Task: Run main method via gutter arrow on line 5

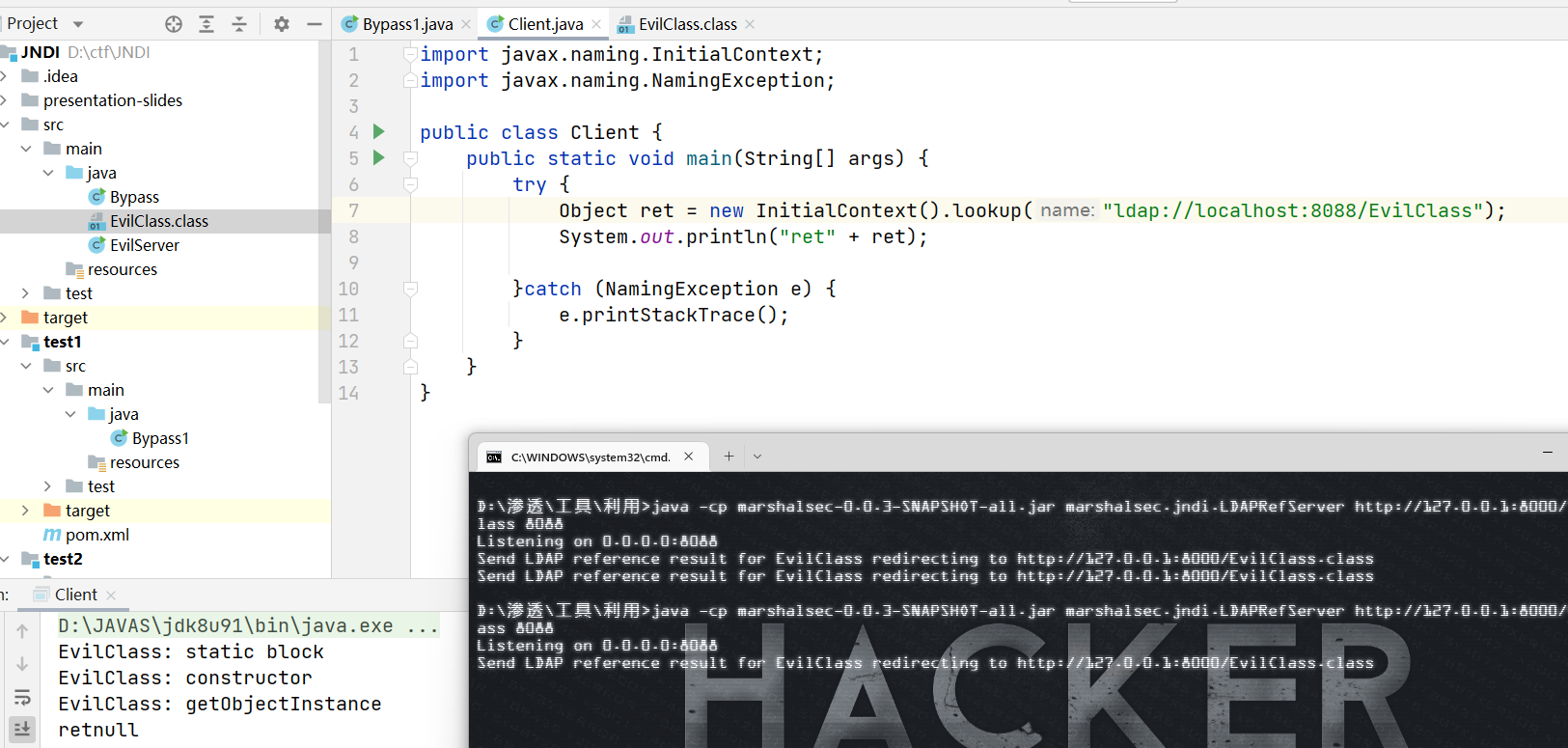Action: point(379,157)
